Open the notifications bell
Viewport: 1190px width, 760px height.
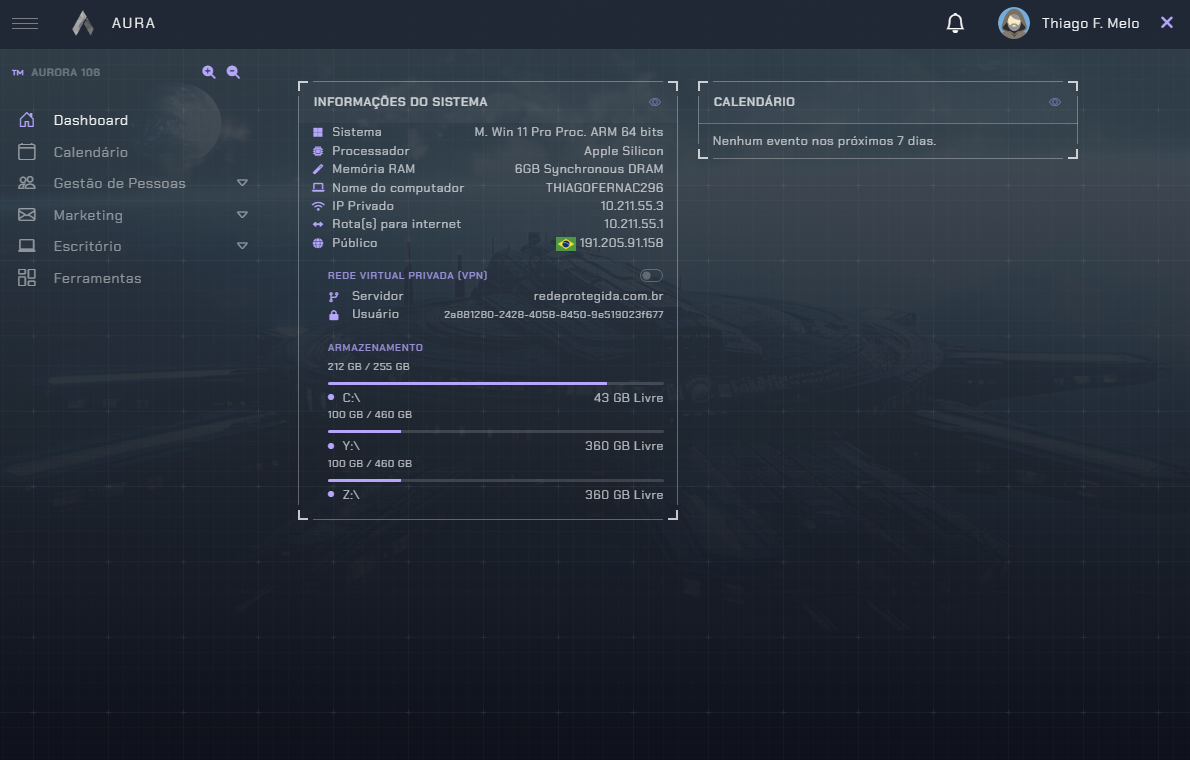(955, 23)
